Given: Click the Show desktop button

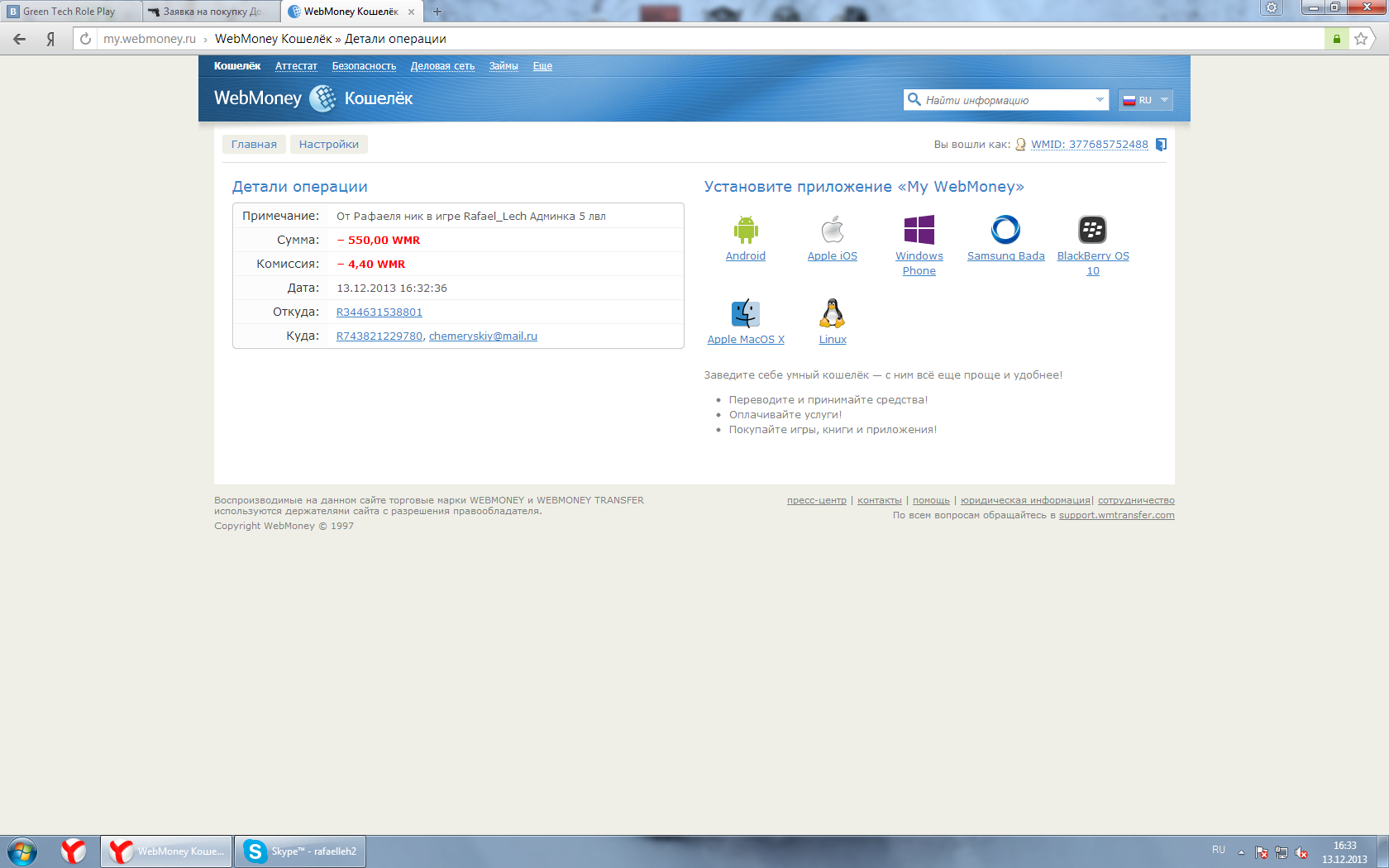Looking at the screenshot, I should tap(1382, 851).
